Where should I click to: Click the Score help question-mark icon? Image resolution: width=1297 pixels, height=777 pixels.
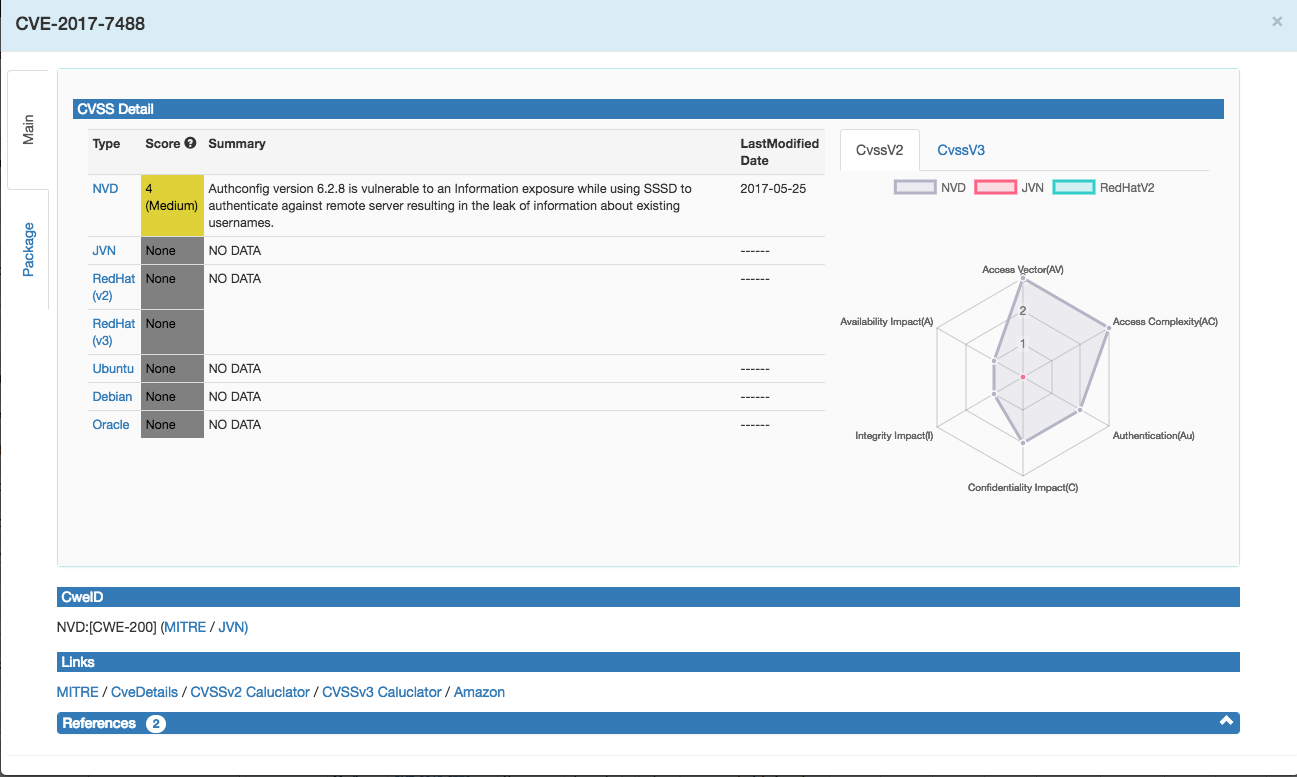(190, 144)
